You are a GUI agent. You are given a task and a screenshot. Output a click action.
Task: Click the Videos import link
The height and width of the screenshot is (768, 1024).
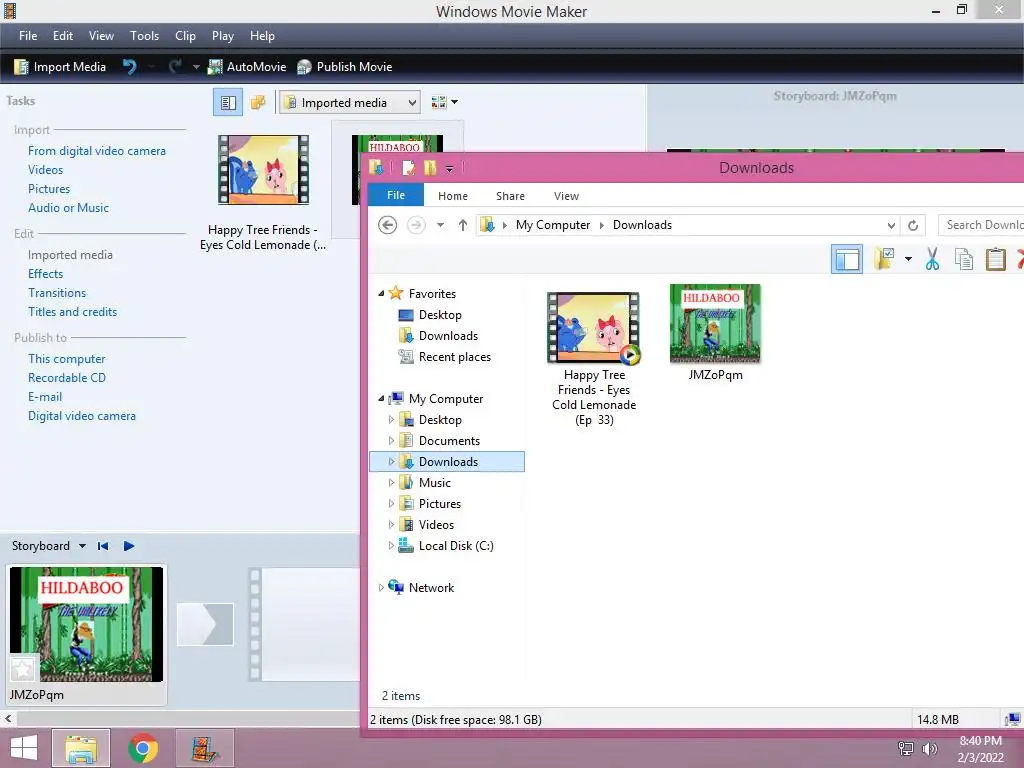point(46,170)
